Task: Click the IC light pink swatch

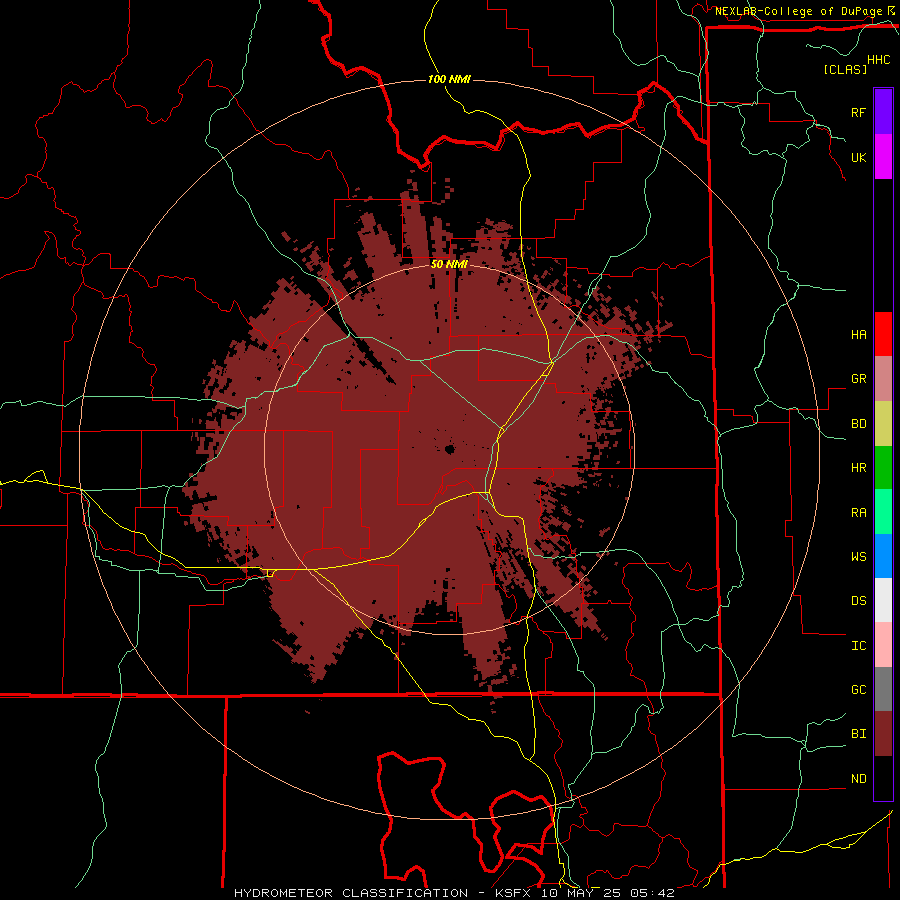Action: 883,645
